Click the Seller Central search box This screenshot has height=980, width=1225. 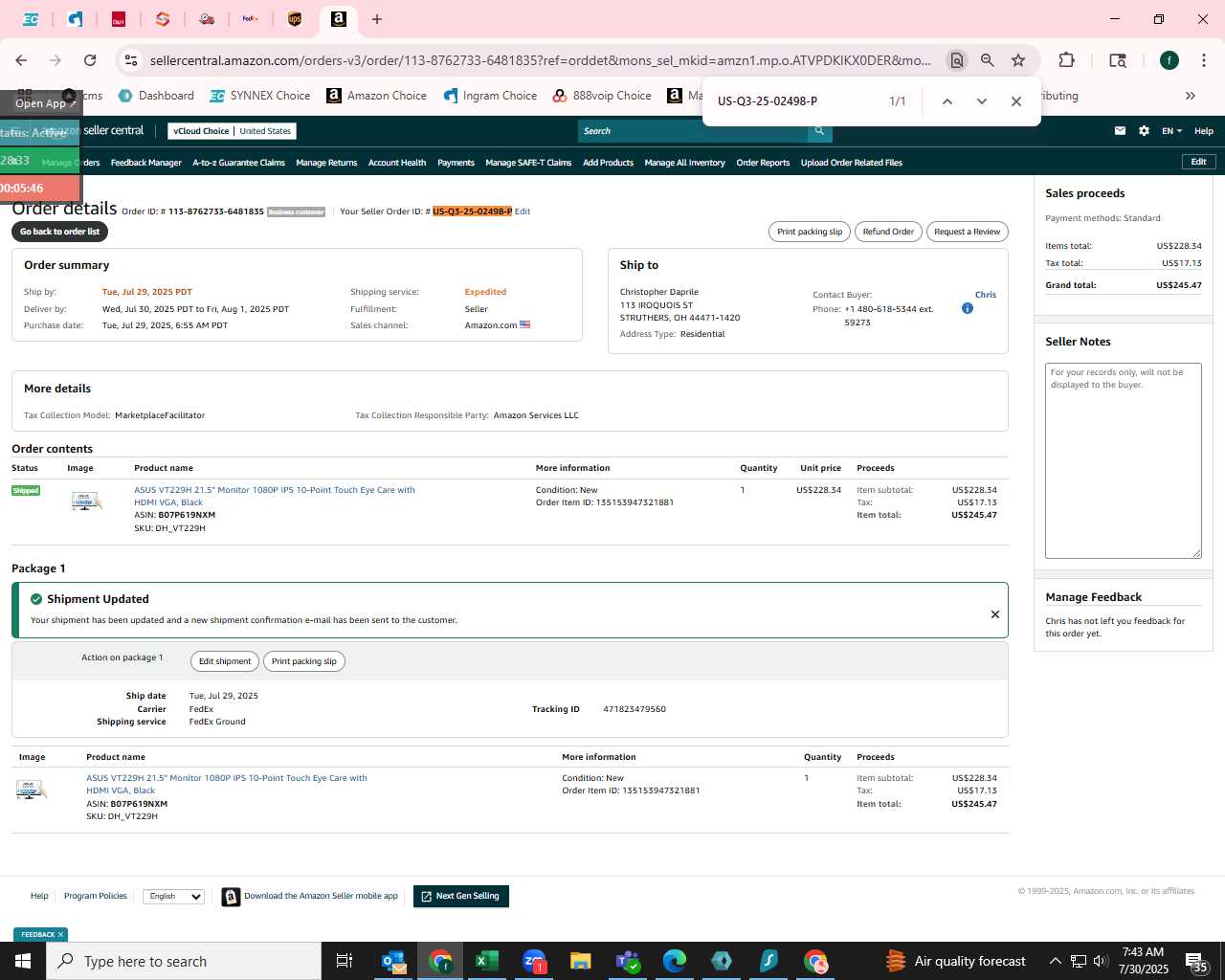tap(692, 131)
